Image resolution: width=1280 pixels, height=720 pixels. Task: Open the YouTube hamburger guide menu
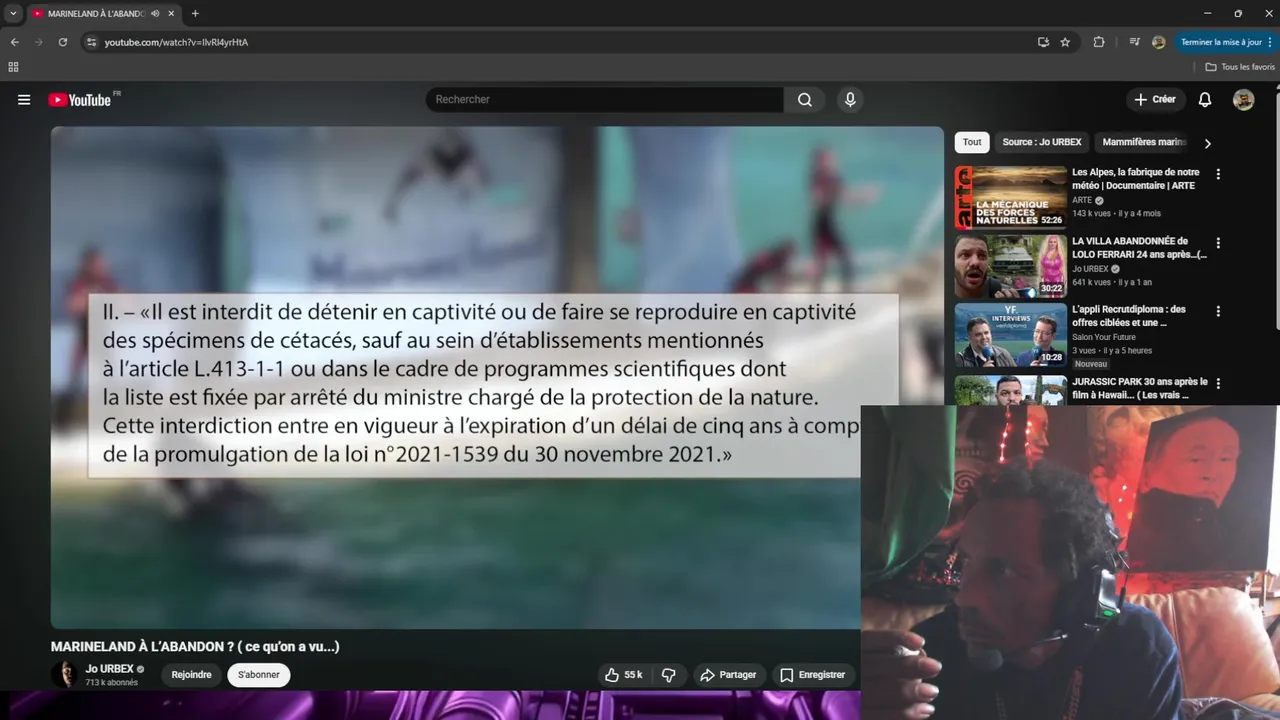tap(24, 100)
